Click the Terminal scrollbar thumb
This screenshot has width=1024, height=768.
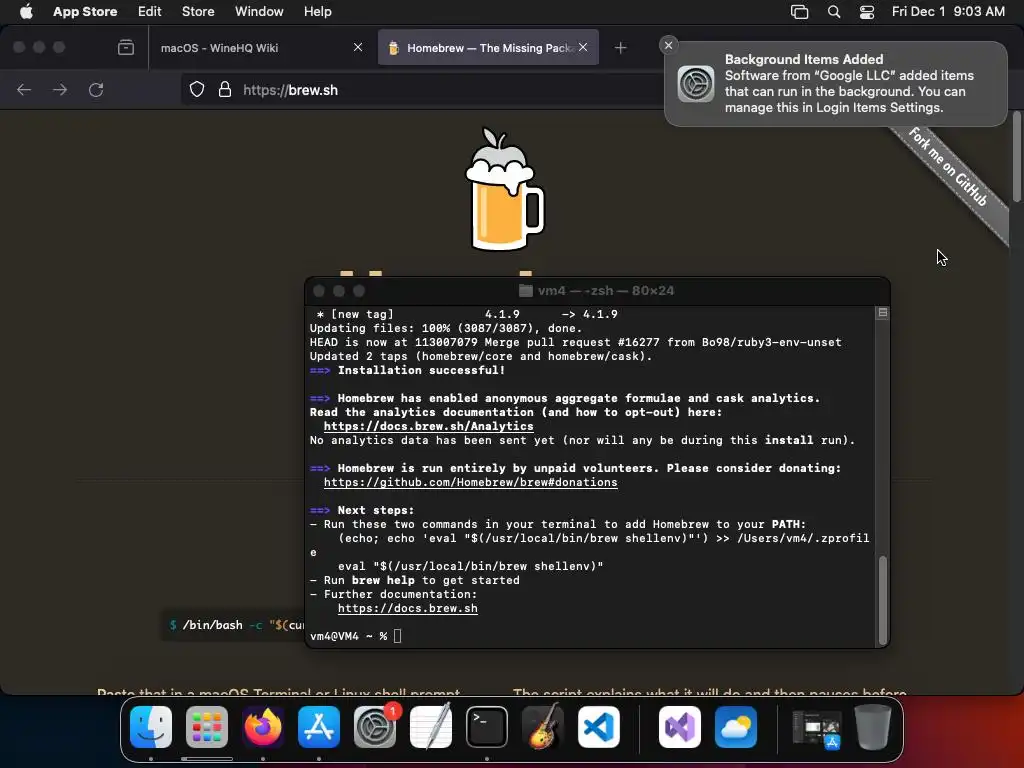click(882, 600)
